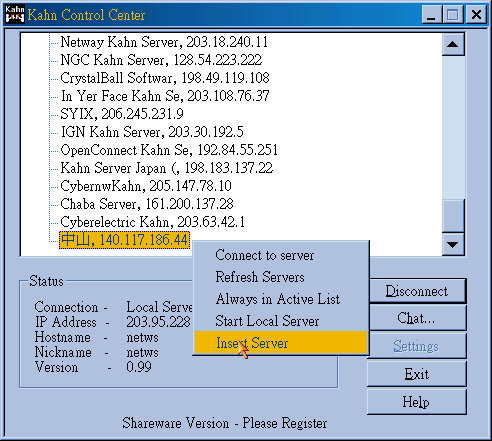
Task: Click the Connection value Local Serve
Action: 159,307
